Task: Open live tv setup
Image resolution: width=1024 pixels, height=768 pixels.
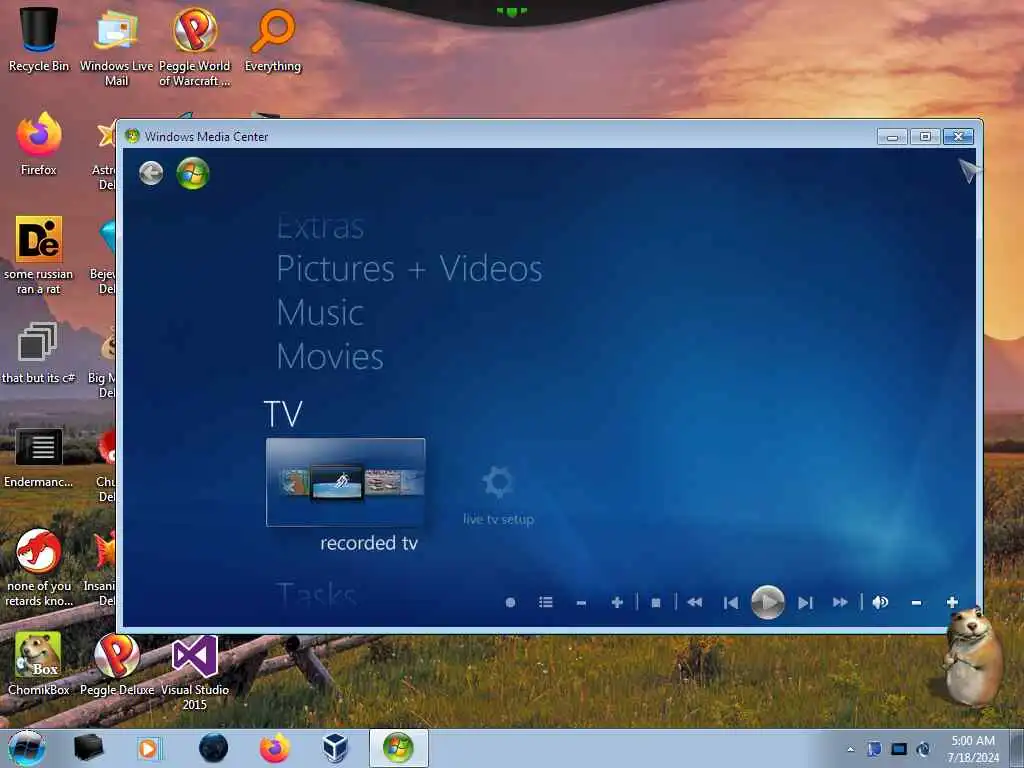Action: point(498,495)
